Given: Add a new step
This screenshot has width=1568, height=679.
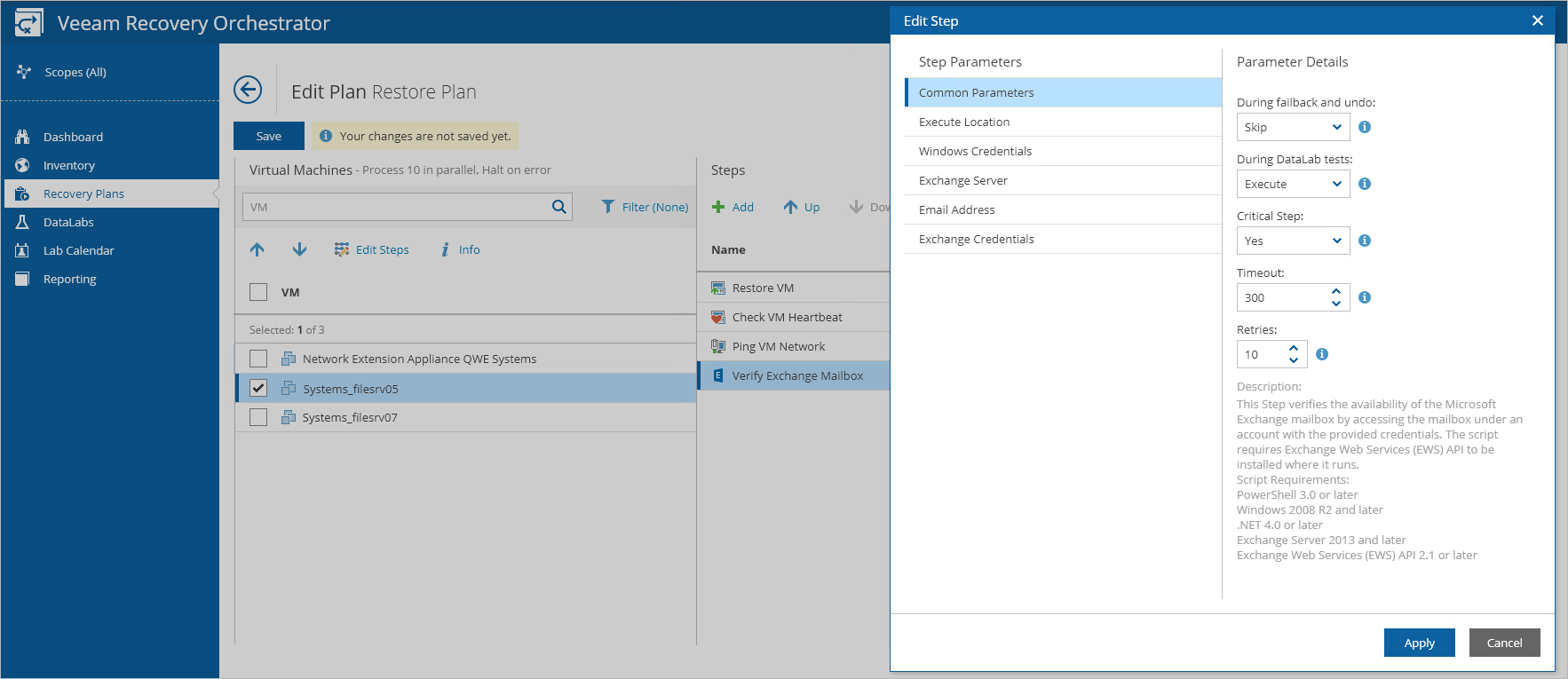Looking at the screenshot, I should click(733, 207).
